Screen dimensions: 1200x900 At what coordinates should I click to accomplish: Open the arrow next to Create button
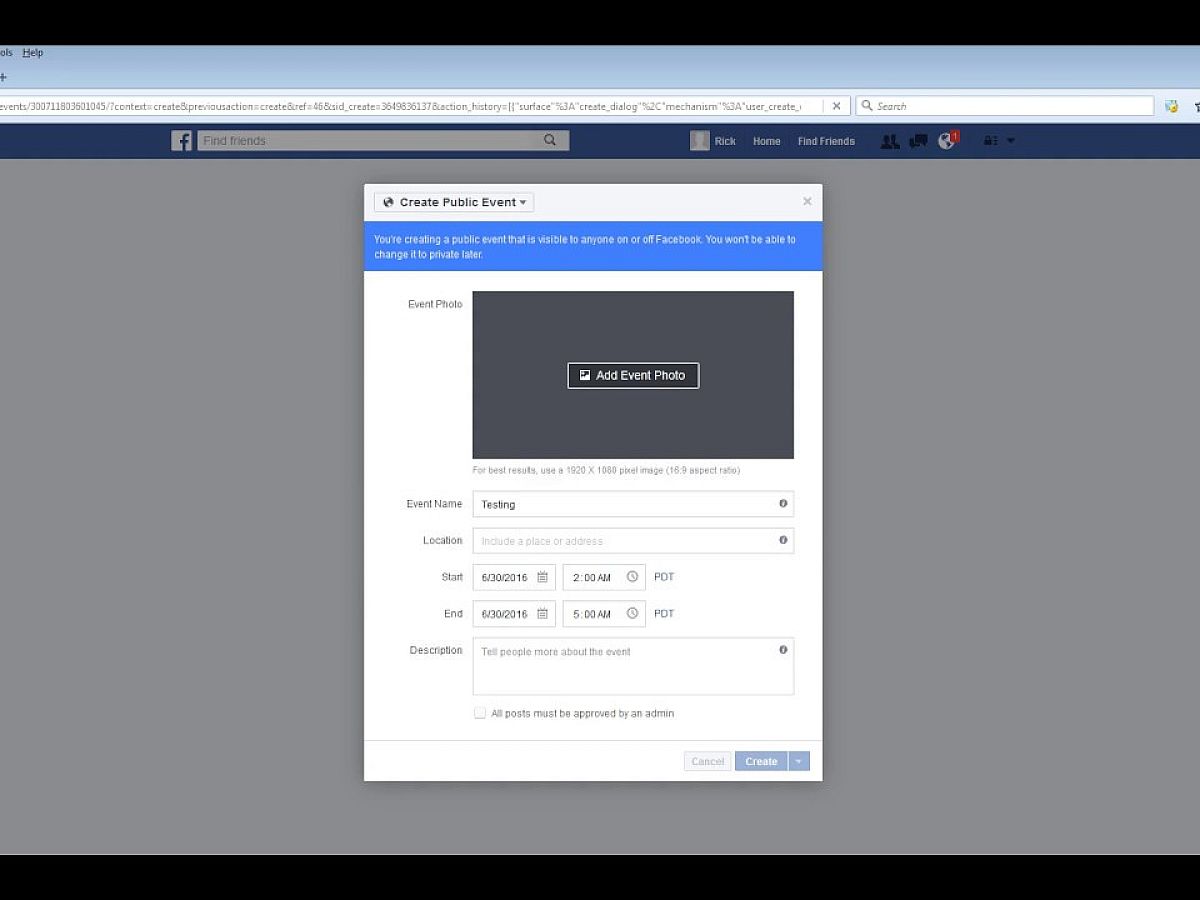click(x=798, y=762)
